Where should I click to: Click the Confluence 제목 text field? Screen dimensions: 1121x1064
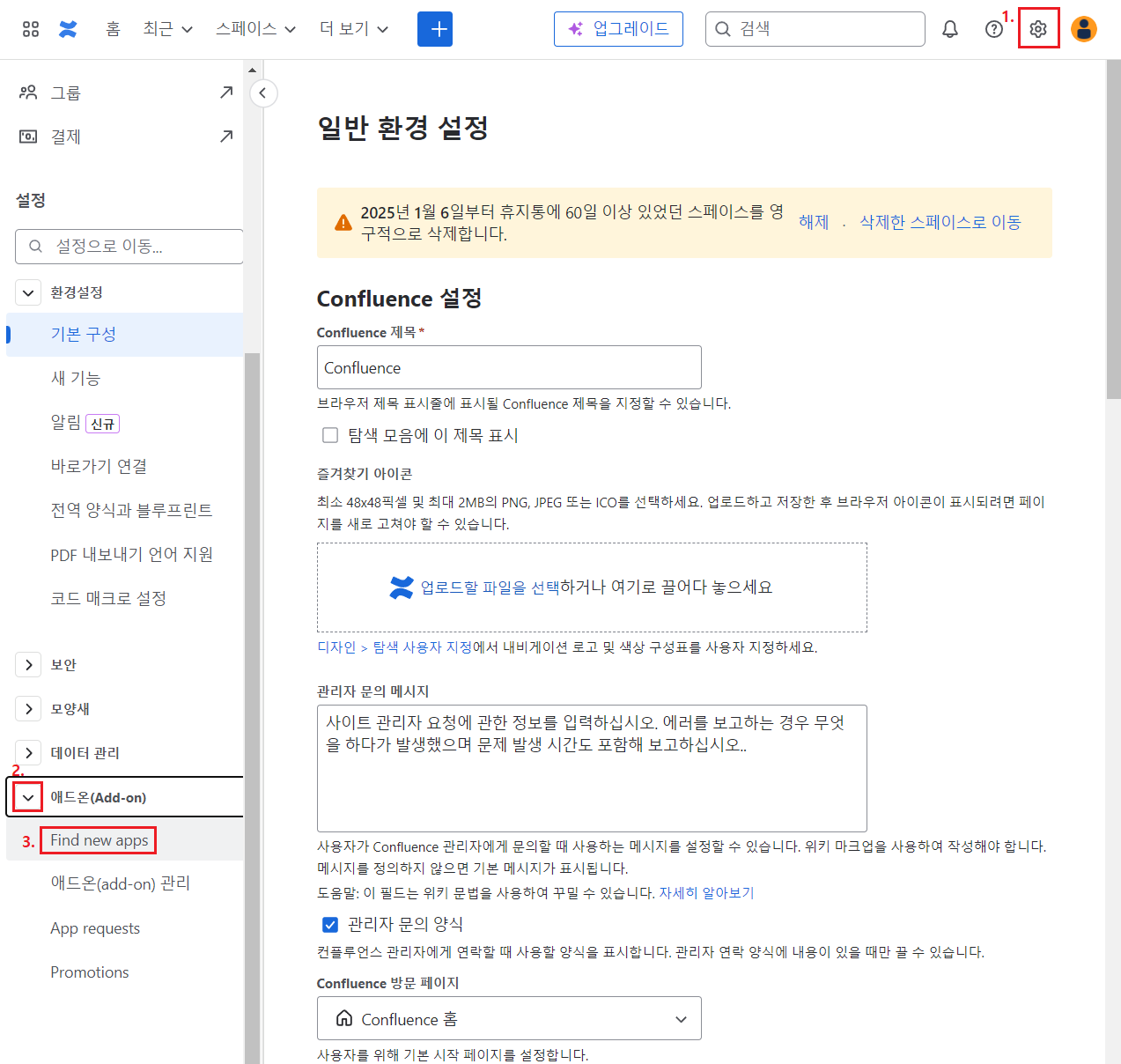(509, 367)
